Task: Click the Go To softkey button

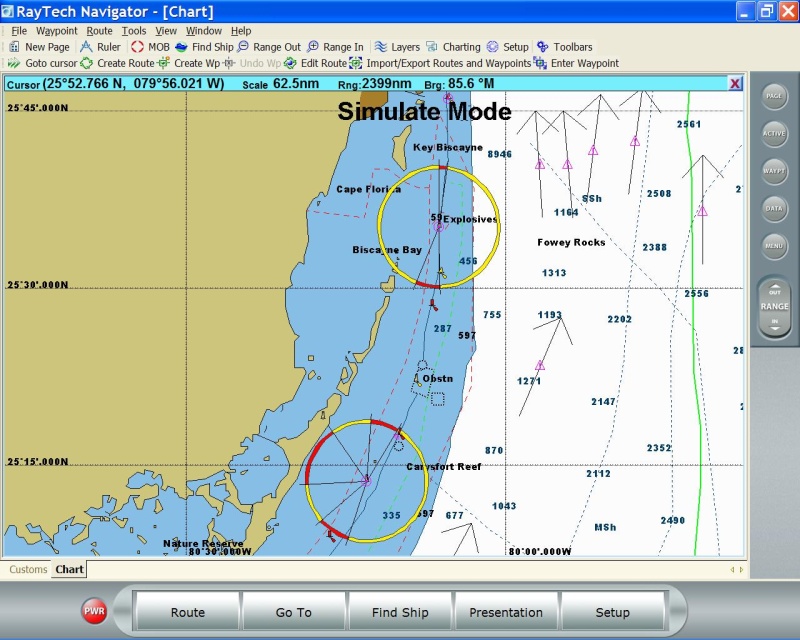Action: point(294,612)
